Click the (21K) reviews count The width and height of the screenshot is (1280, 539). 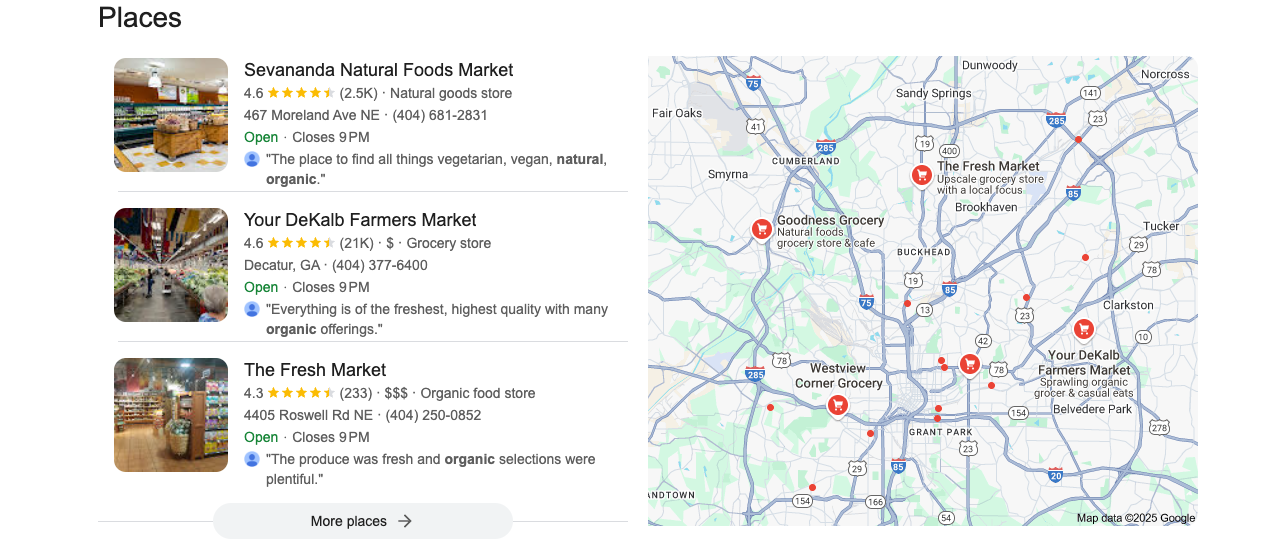[x=356, y=243]
